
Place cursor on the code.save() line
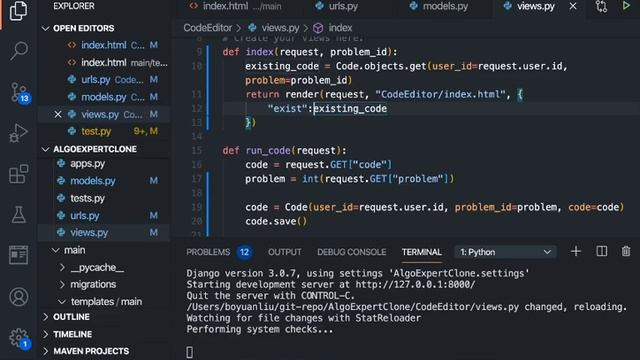[x=276, y=221]
